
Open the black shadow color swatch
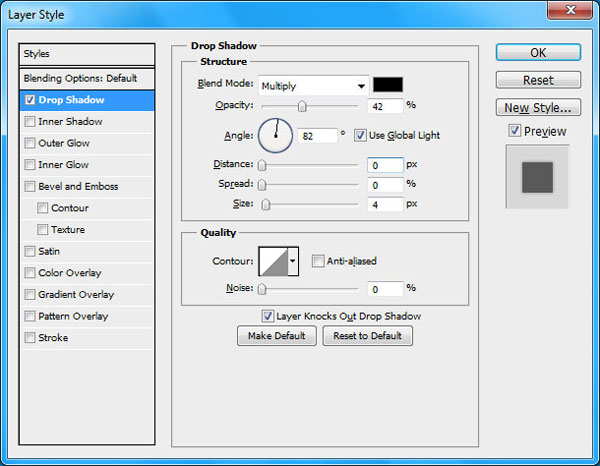coord(388,85)
